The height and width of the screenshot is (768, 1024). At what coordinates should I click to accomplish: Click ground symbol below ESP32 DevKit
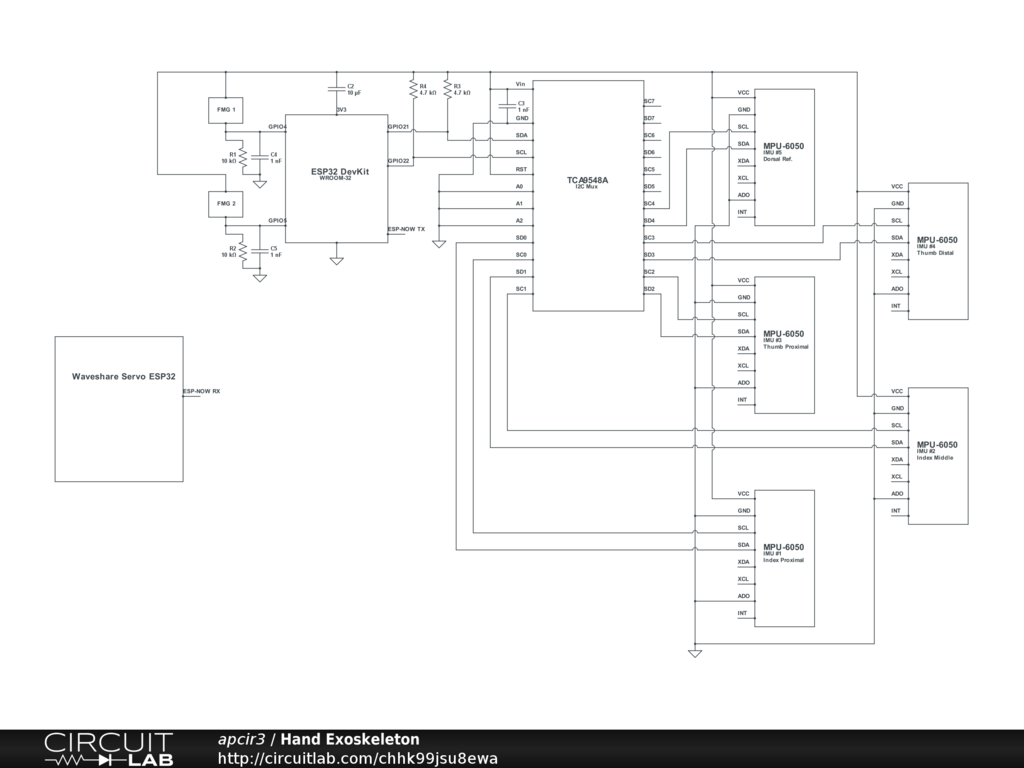336,261
